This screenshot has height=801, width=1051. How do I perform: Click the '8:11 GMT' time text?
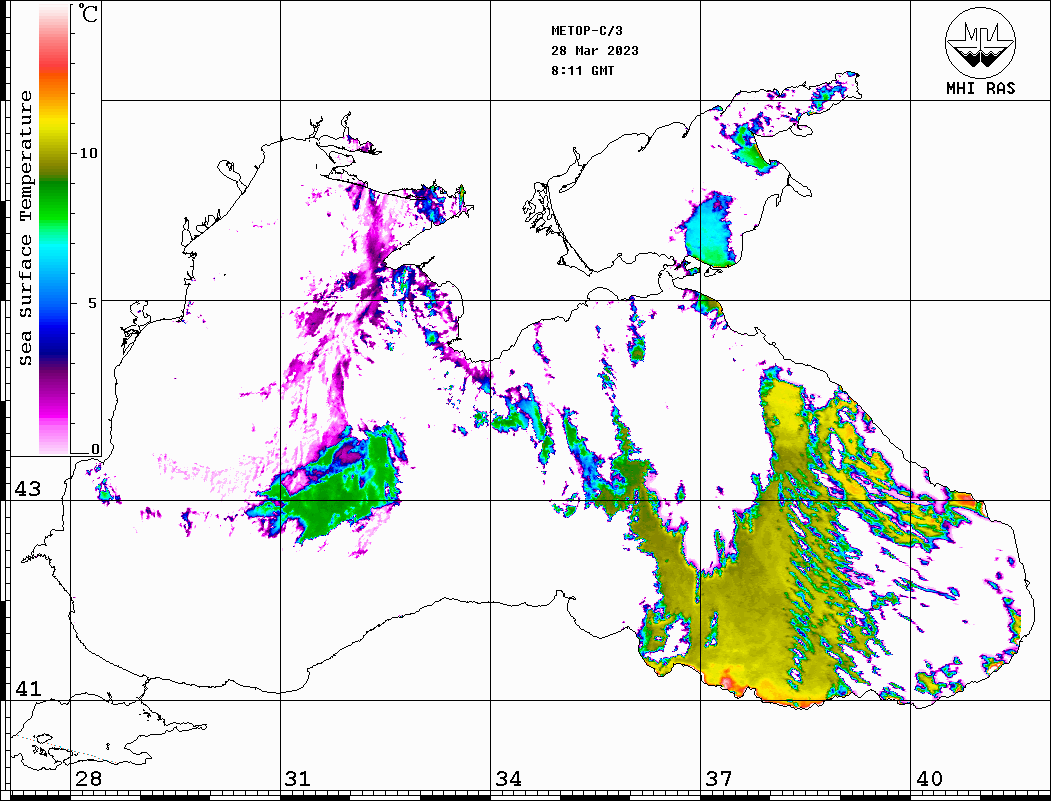tap(583, 71)
